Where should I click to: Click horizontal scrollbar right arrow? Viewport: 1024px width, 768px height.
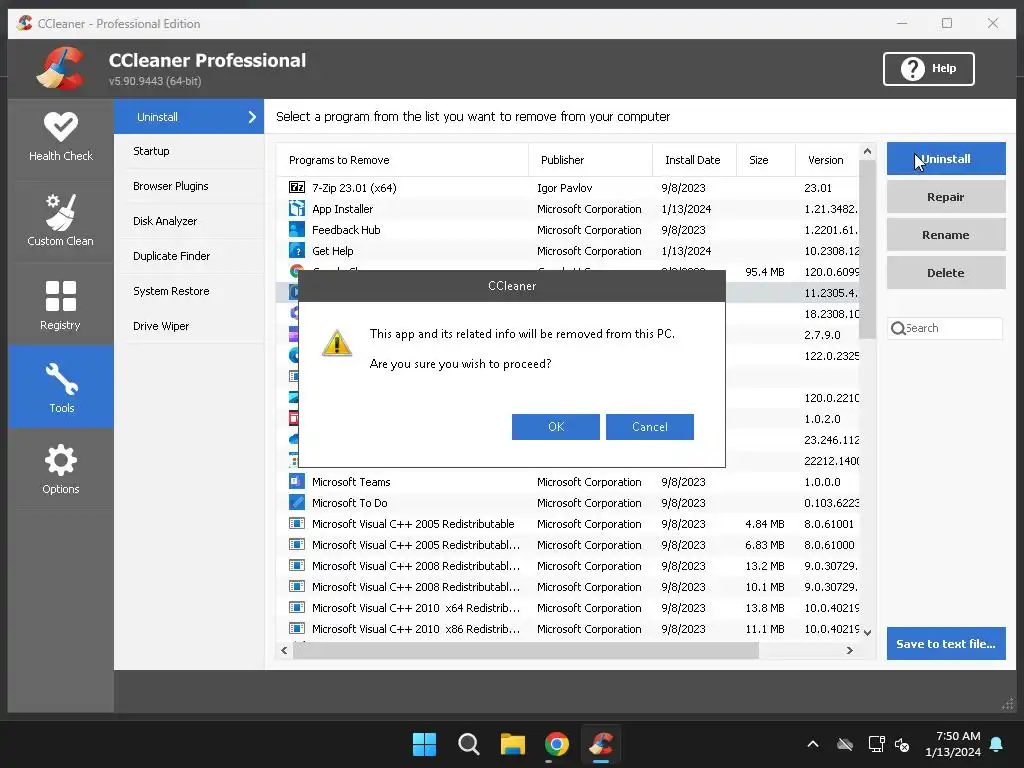point(849,650)
